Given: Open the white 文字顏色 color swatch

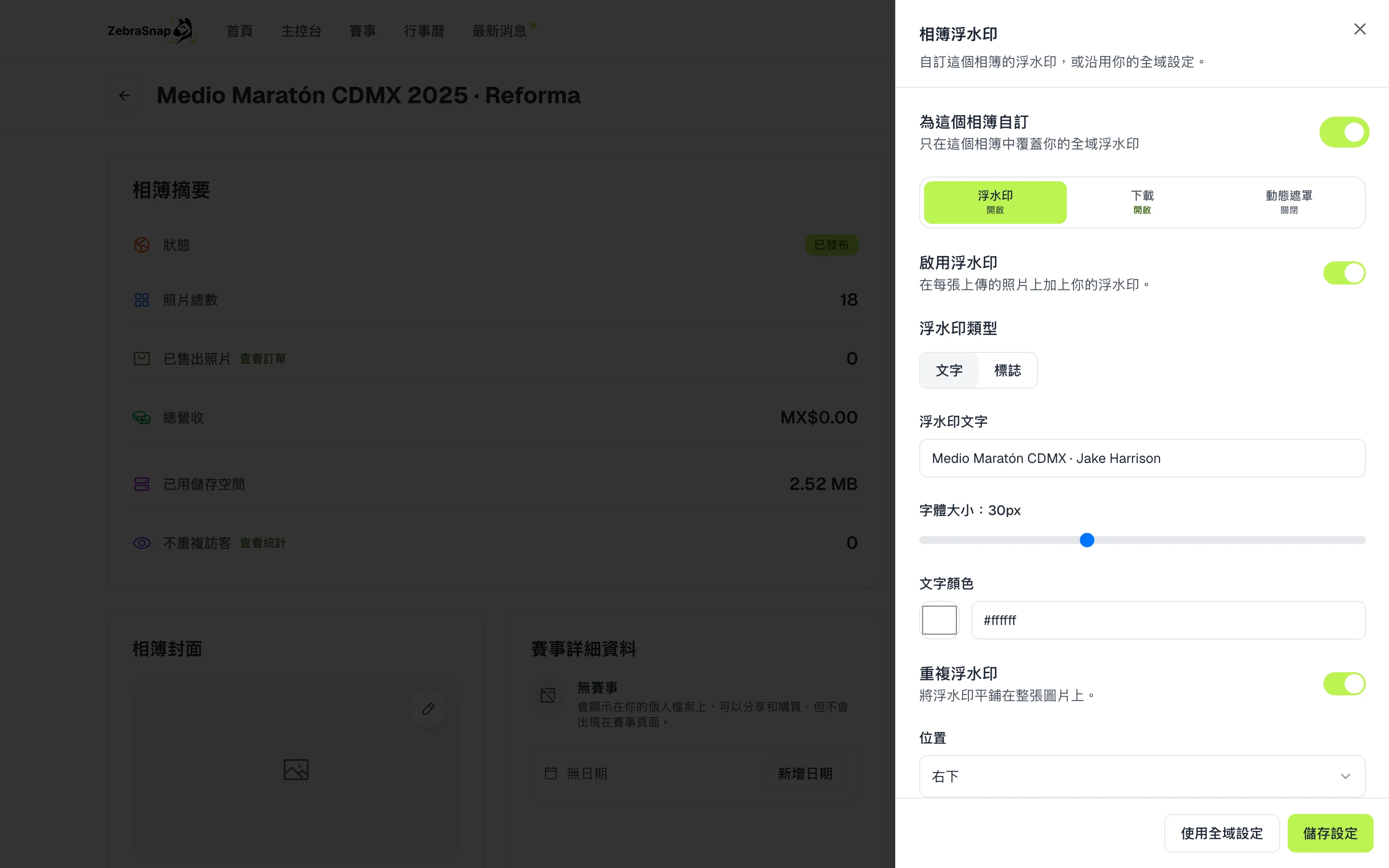Looking at the screenshot, I should point(939,620).
